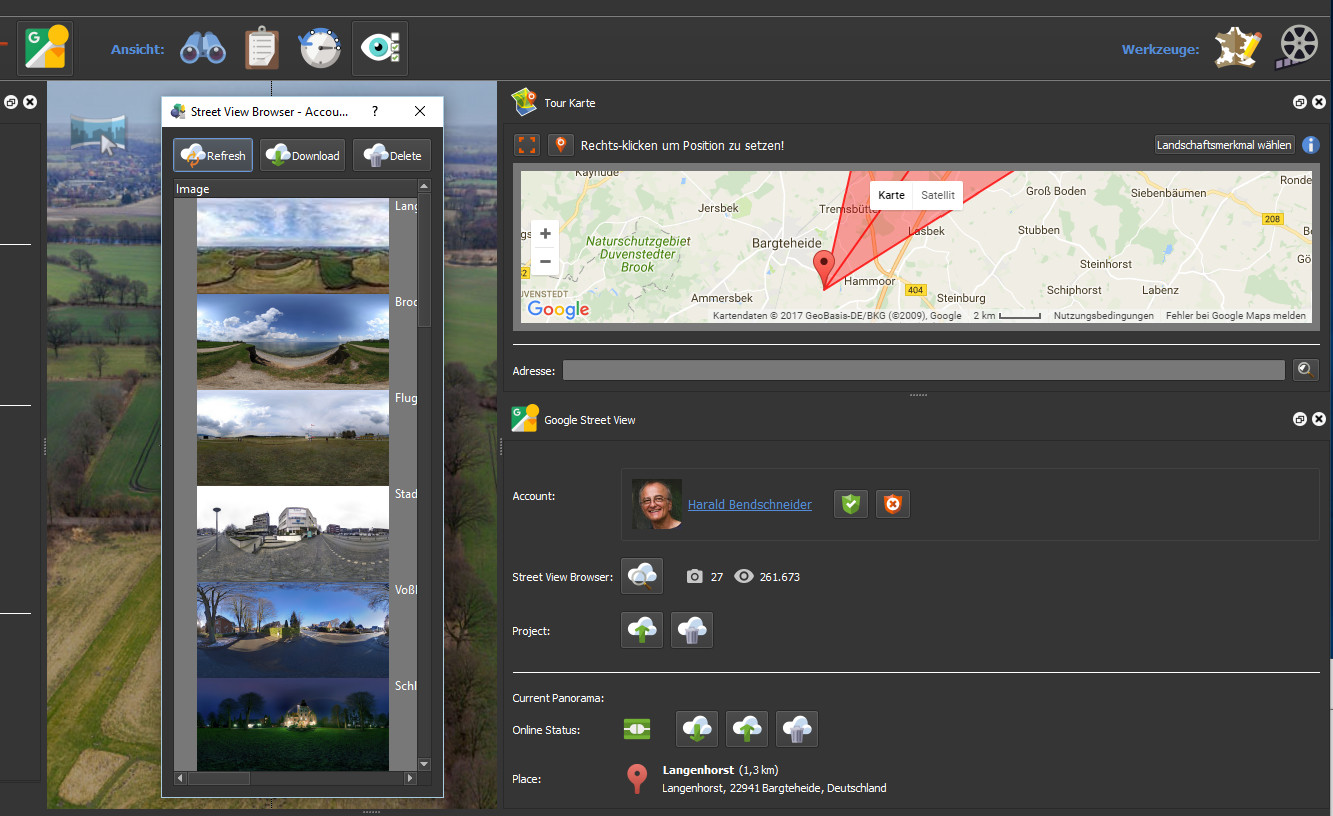
Task: Open the clipboard list view icon
Action: (x=262, y=48)
